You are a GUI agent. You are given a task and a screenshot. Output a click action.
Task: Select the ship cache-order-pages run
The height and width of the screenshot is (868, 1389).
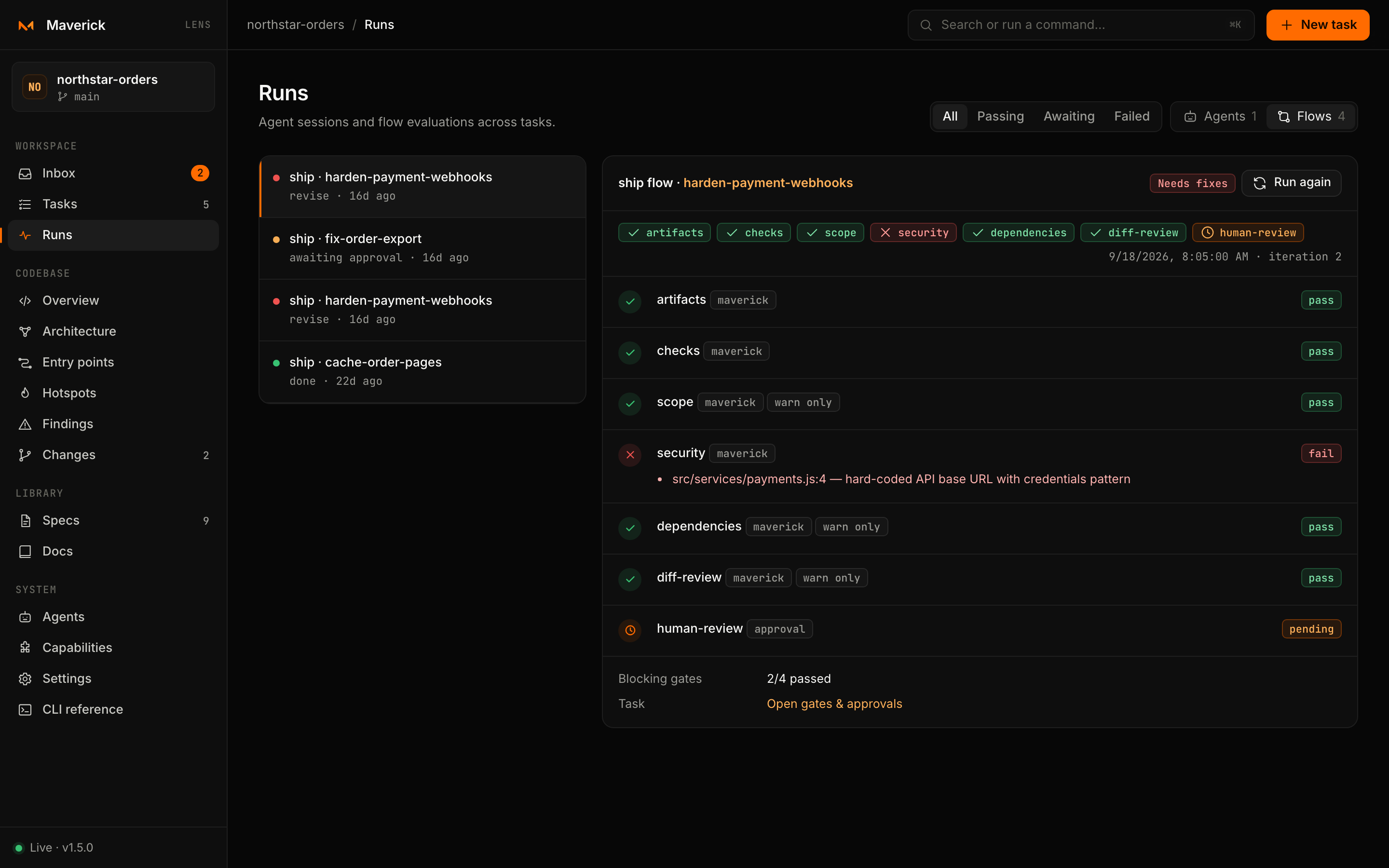click(422, 371)
